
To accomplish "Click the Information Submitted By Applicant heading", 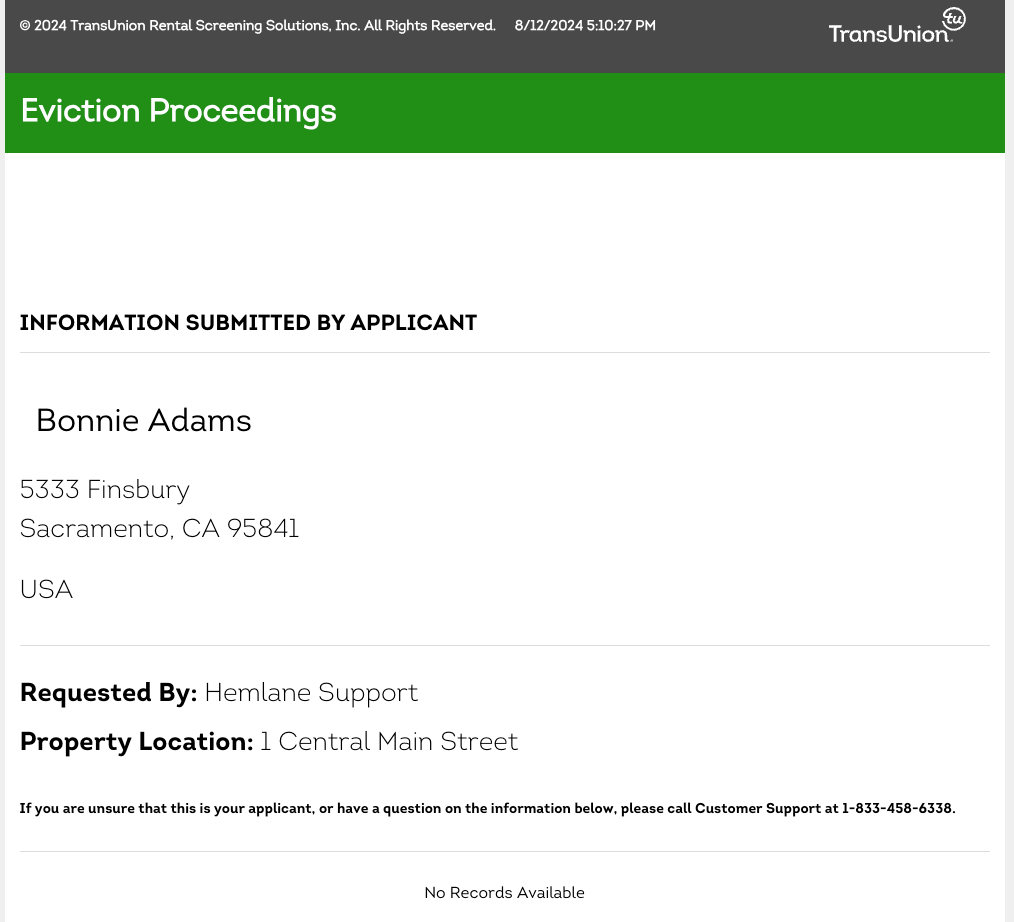I will pyautogui.click(x=248, y=323).
